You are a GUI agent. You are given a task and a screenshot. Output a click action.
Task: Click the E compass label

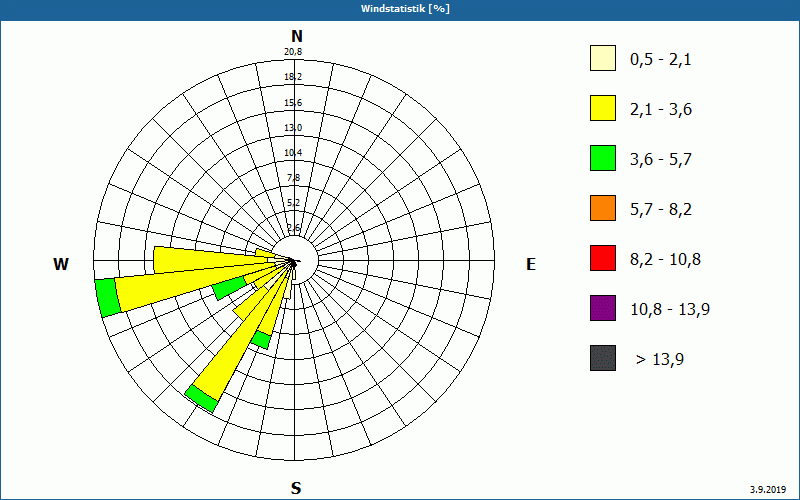click(x=531, y=264)
